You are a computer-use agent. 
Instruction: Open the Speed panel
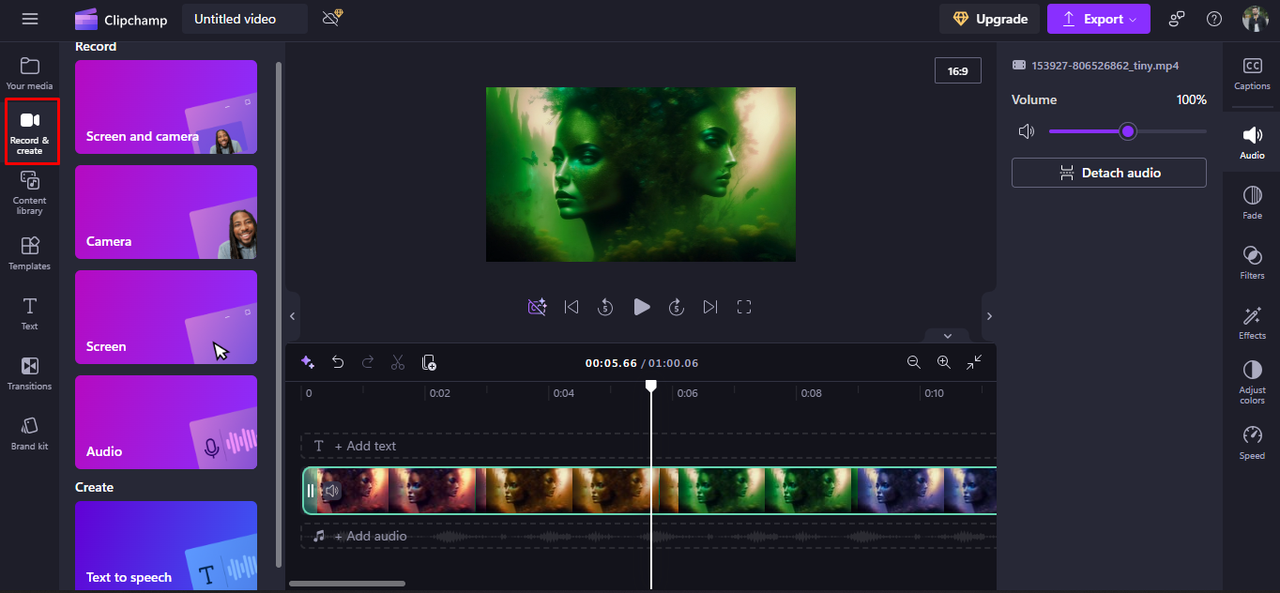tap(1252, 442)
